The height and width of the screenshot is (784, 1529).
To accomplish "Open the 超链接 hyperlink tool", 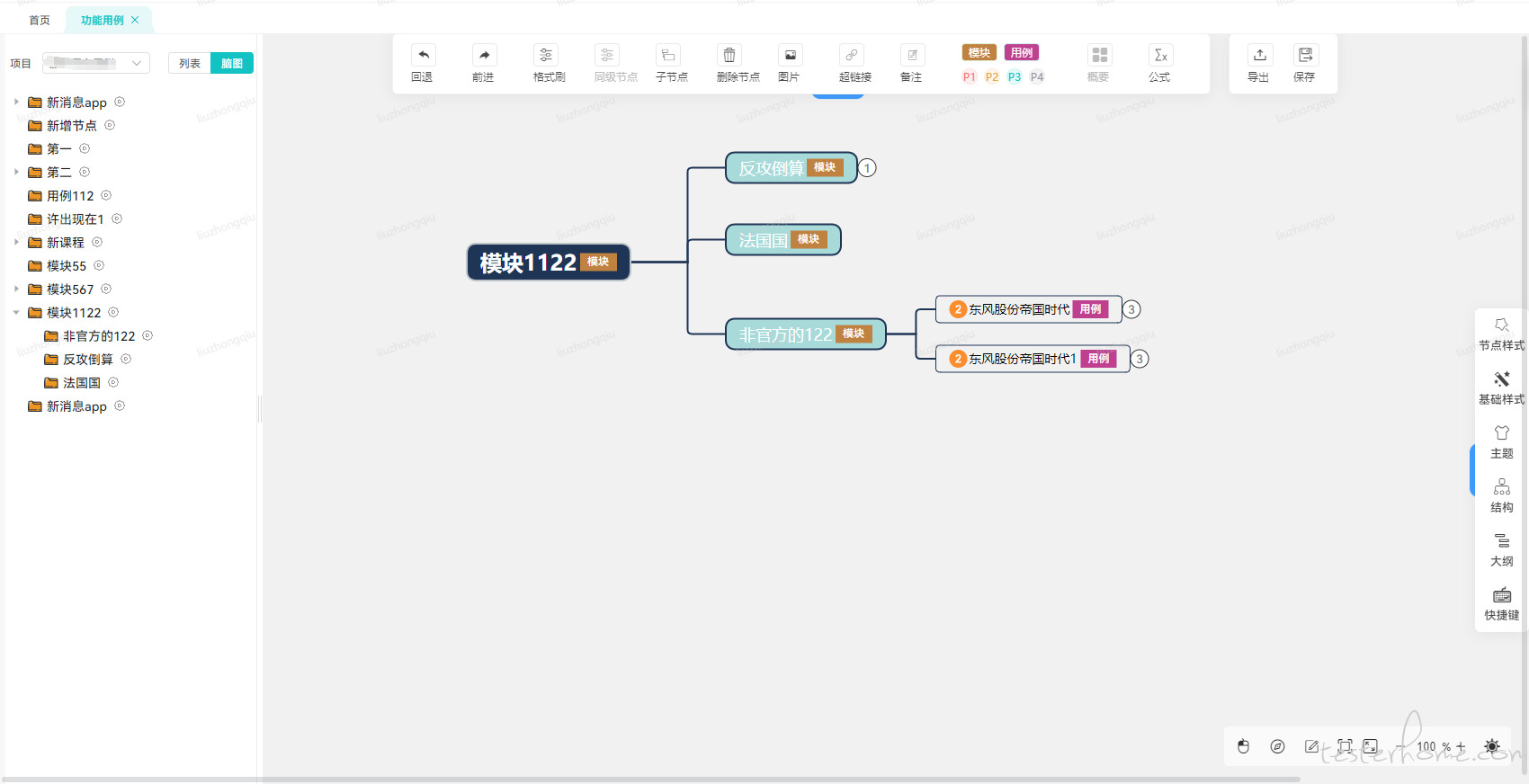I will [x=852, y=55].
